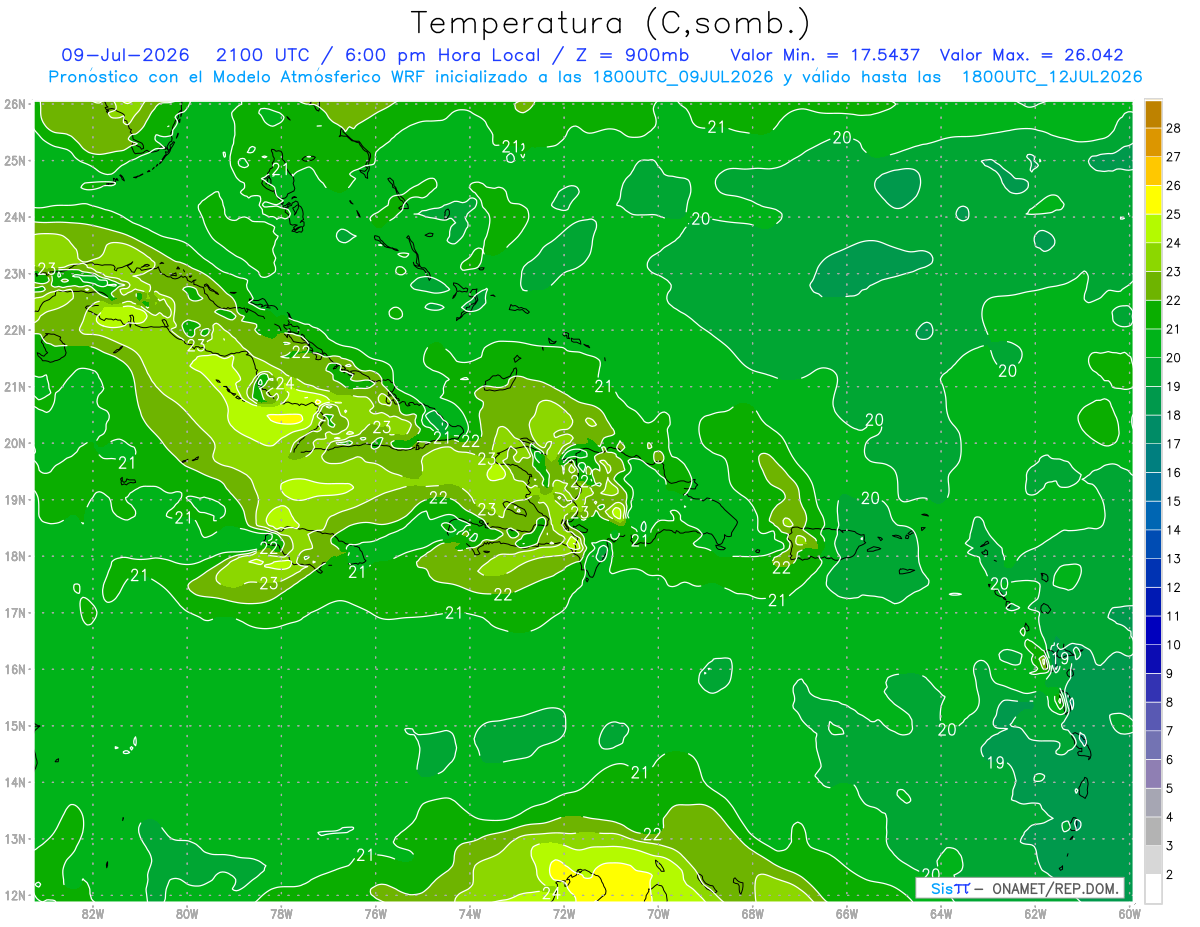This screenshot has width=1200, height=927.
Task: Click the color scale label '12'
Action: (1173, 587)
